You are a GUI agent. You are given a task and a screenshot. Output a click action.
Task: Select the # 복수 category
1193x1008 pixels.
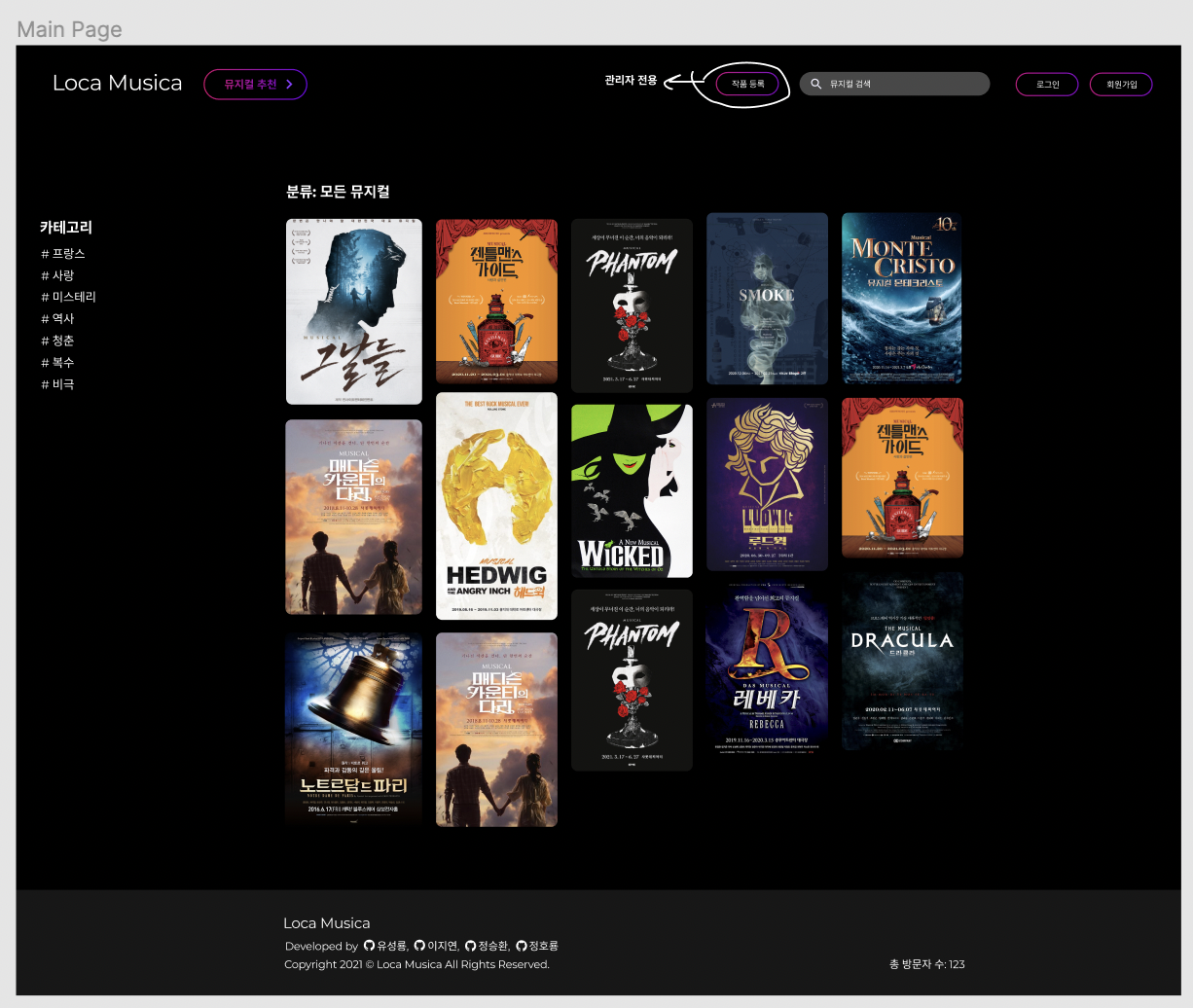pos(57,362)
